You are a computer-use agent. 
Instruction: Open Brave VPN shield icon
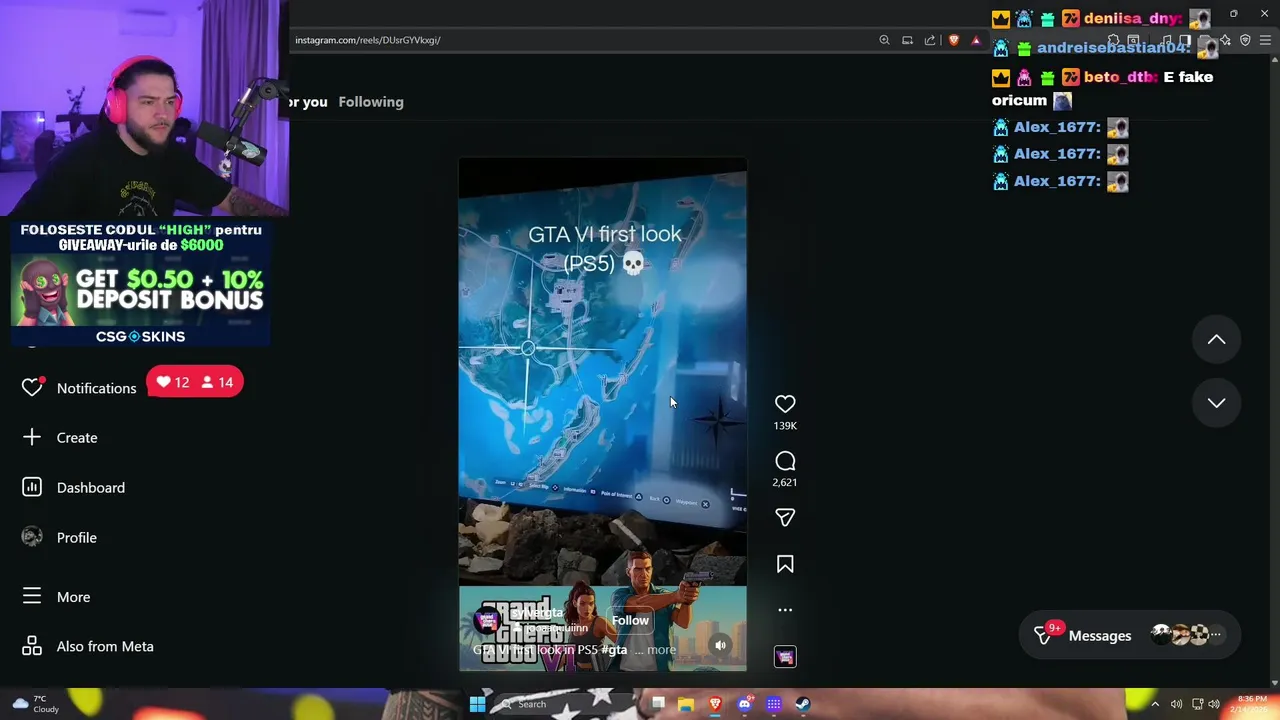click(x=1245, y=40)
